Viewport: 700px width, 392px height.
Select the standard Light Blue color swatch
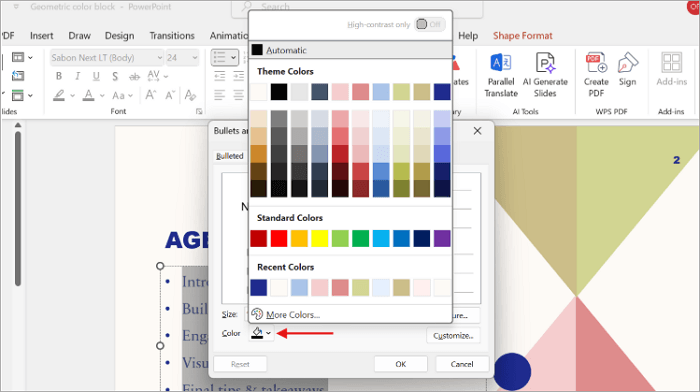pos(381,238)
